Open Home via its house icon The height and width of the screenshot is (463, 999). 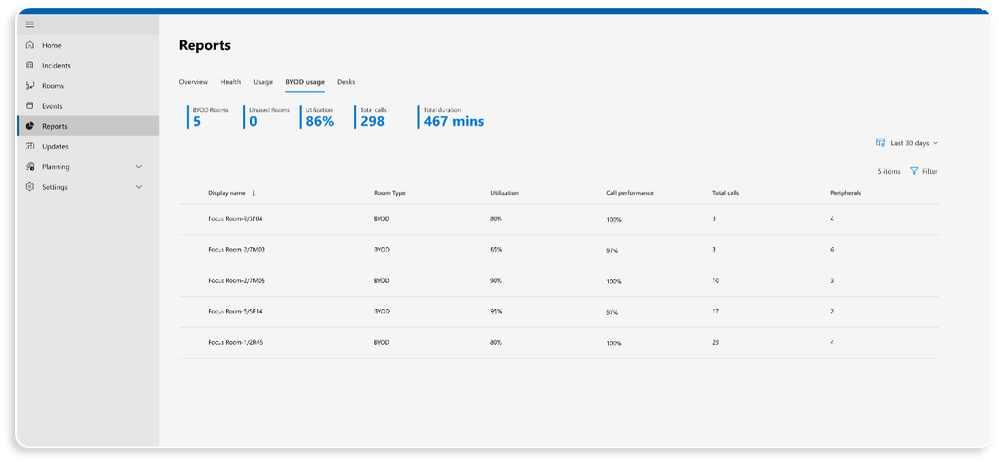pos(30,45)
